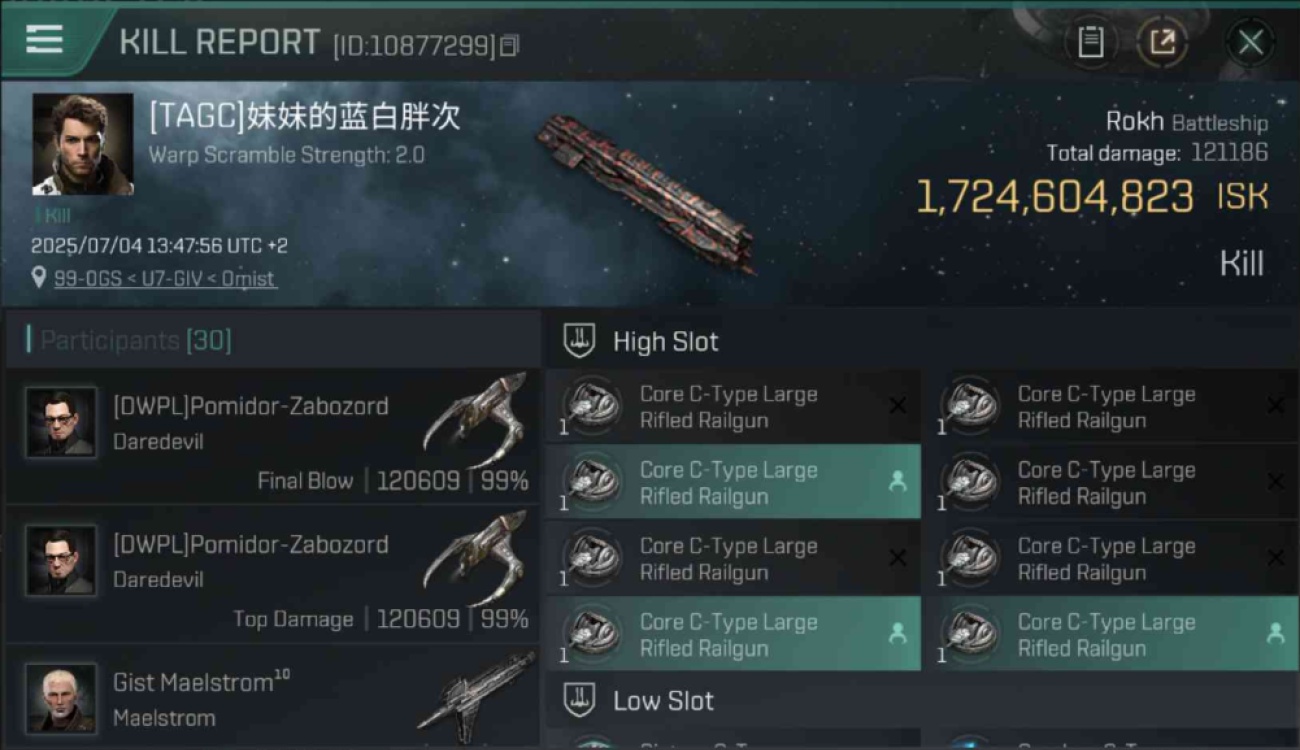Click the clipboard icon in the header
The image size is (1300, 750).
click(1090, 42)
